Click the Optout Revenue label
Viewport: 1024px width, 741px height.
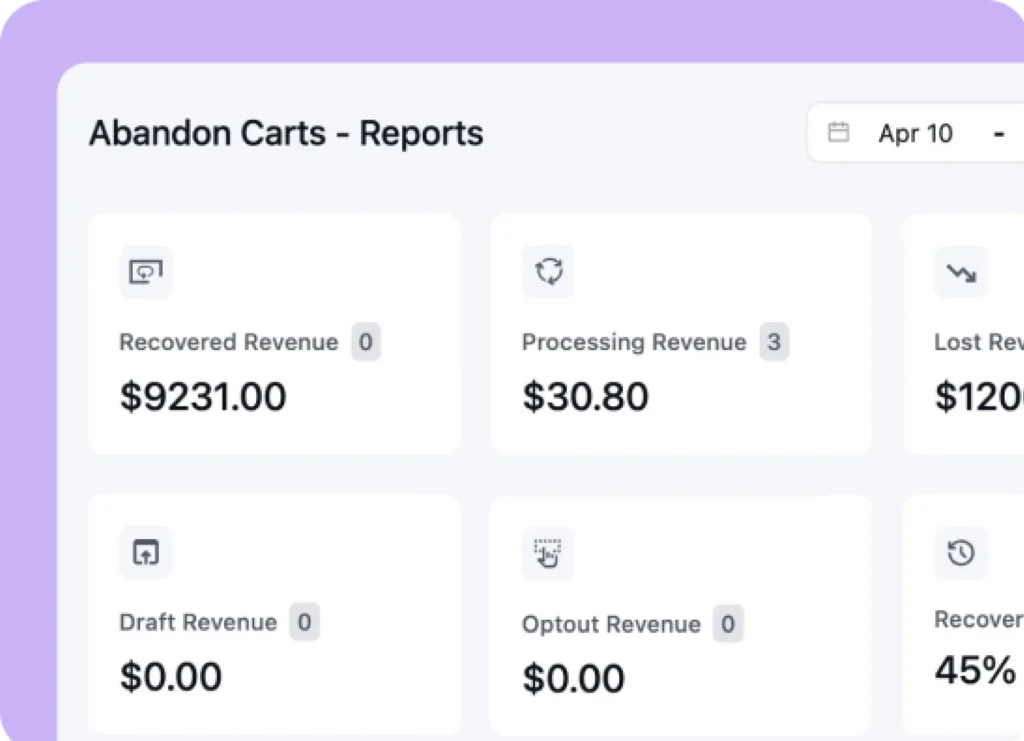pyautogui.click(x=611, y=625)
